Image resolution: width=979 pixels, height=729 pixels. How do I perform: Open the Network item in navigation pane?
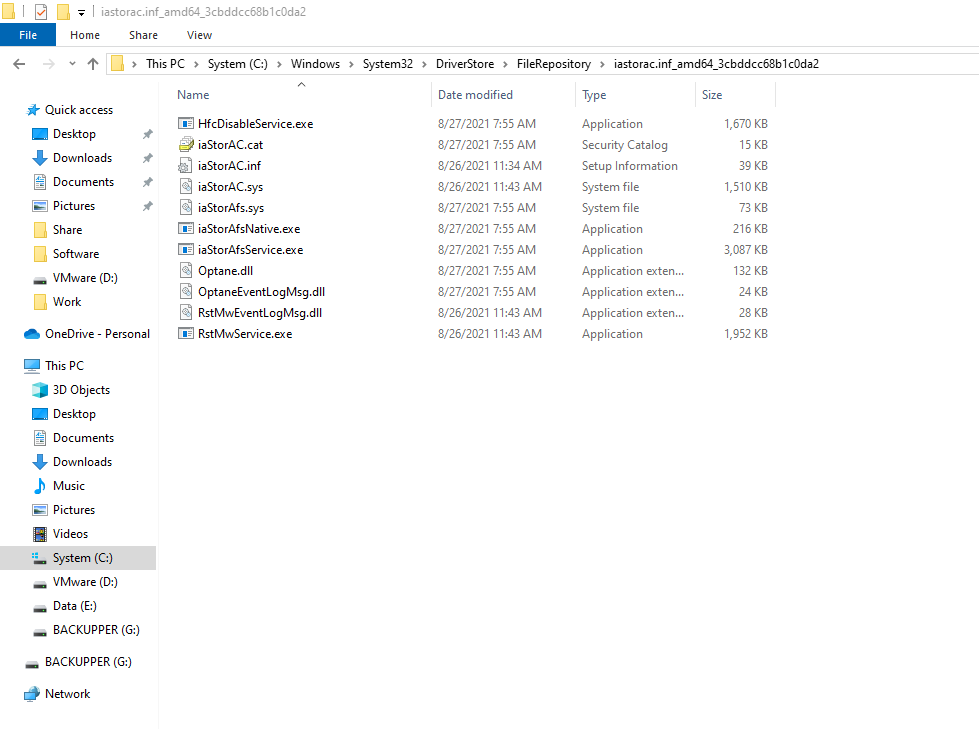[69, 693]
